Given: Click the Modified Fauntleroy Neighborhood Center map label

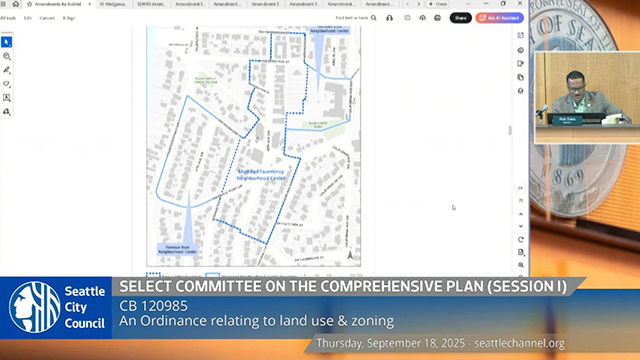Looking at the screenshot, I should click(x=261, y=175).
